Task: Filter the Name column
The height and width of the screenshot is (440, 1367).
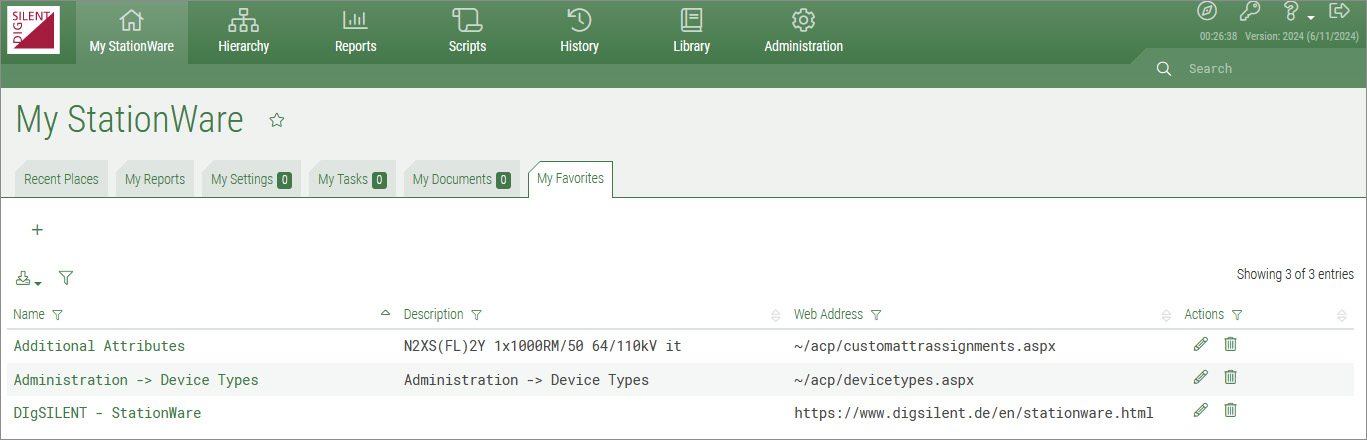Action: 57,315
